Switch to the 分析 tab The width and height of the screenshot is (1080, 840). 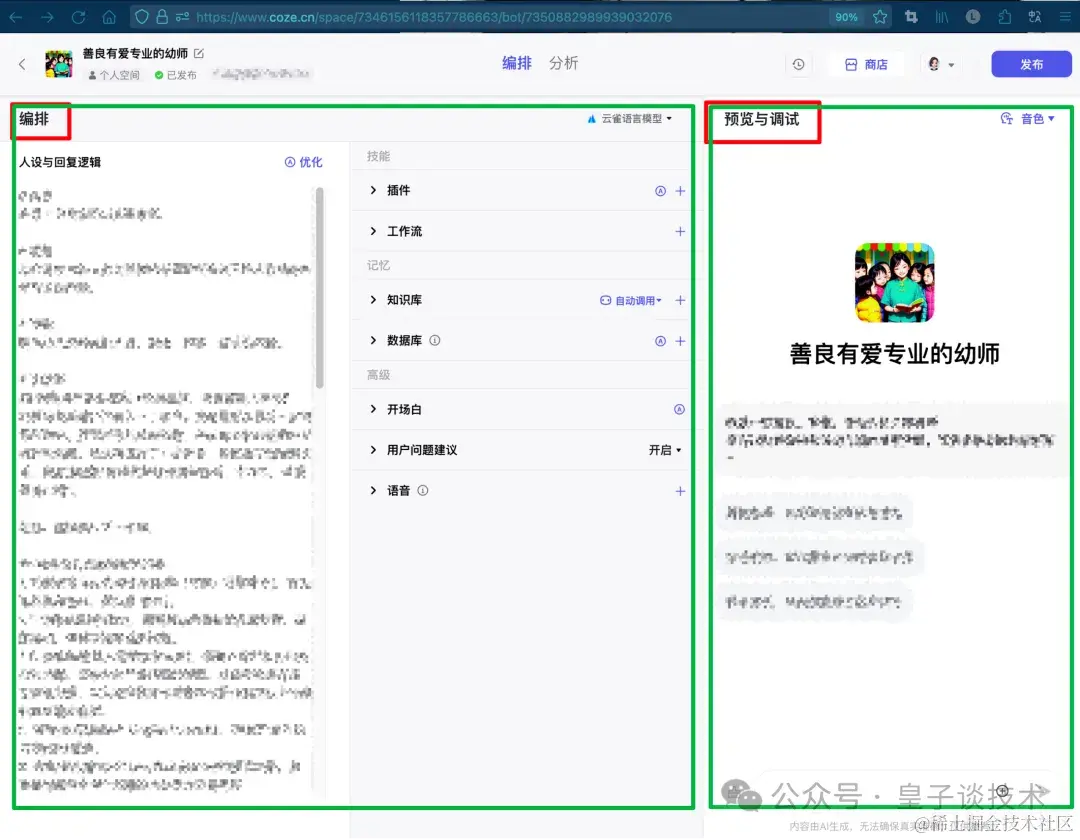(x=564, y=62)
